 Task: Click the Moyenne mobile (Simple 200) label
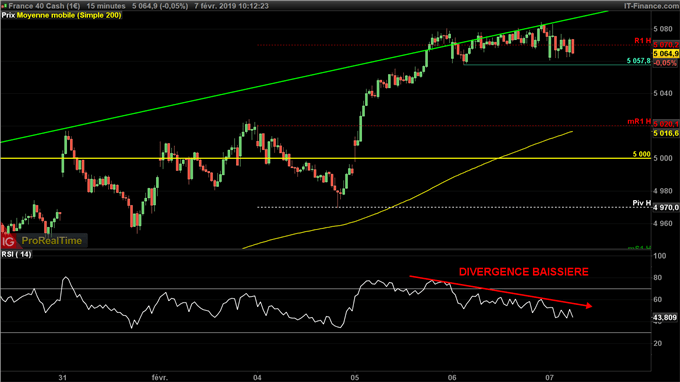coord(69,15)
